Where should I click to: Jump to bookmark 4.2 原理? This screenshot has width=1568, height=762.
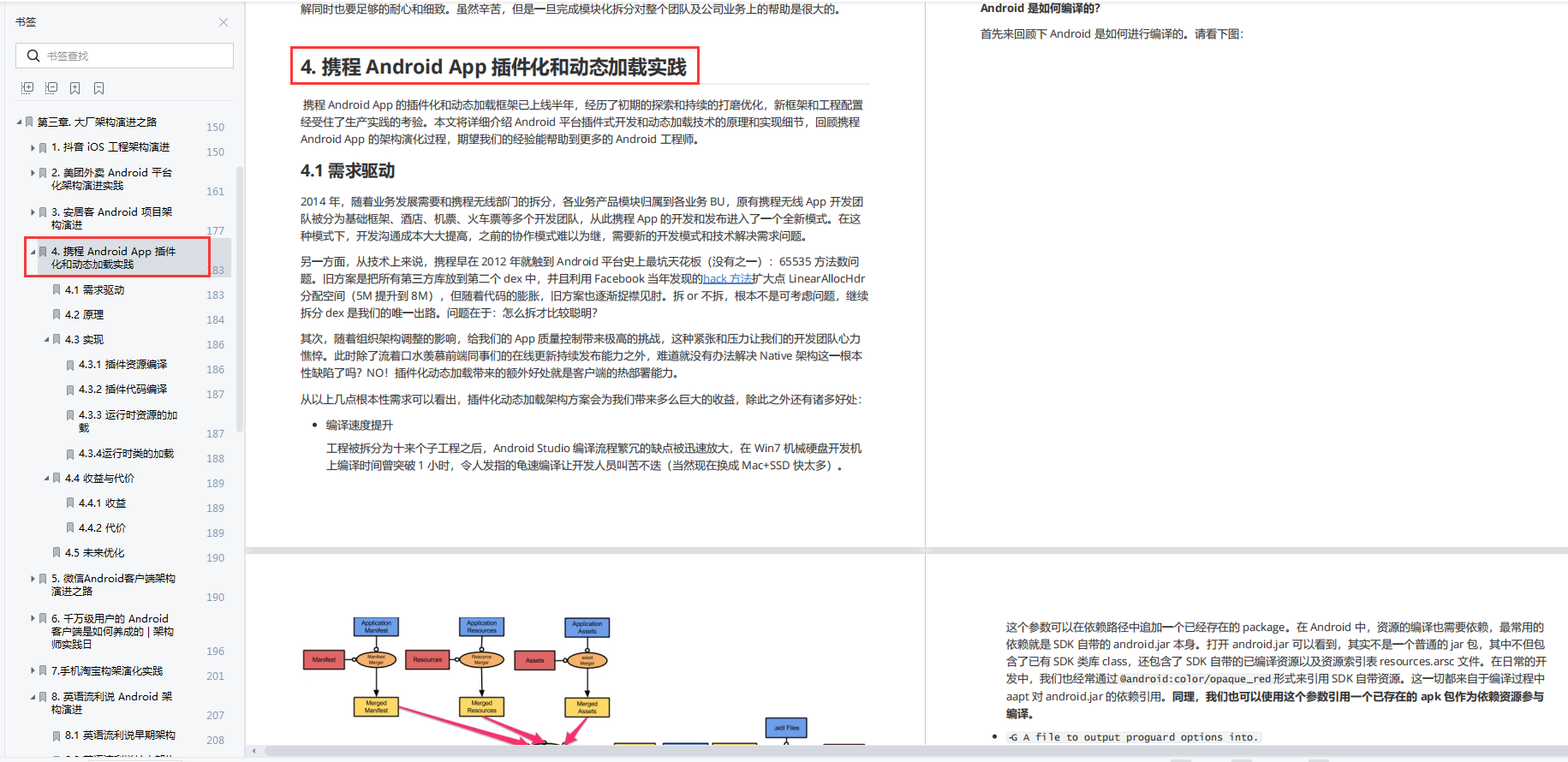pos(84,315)
